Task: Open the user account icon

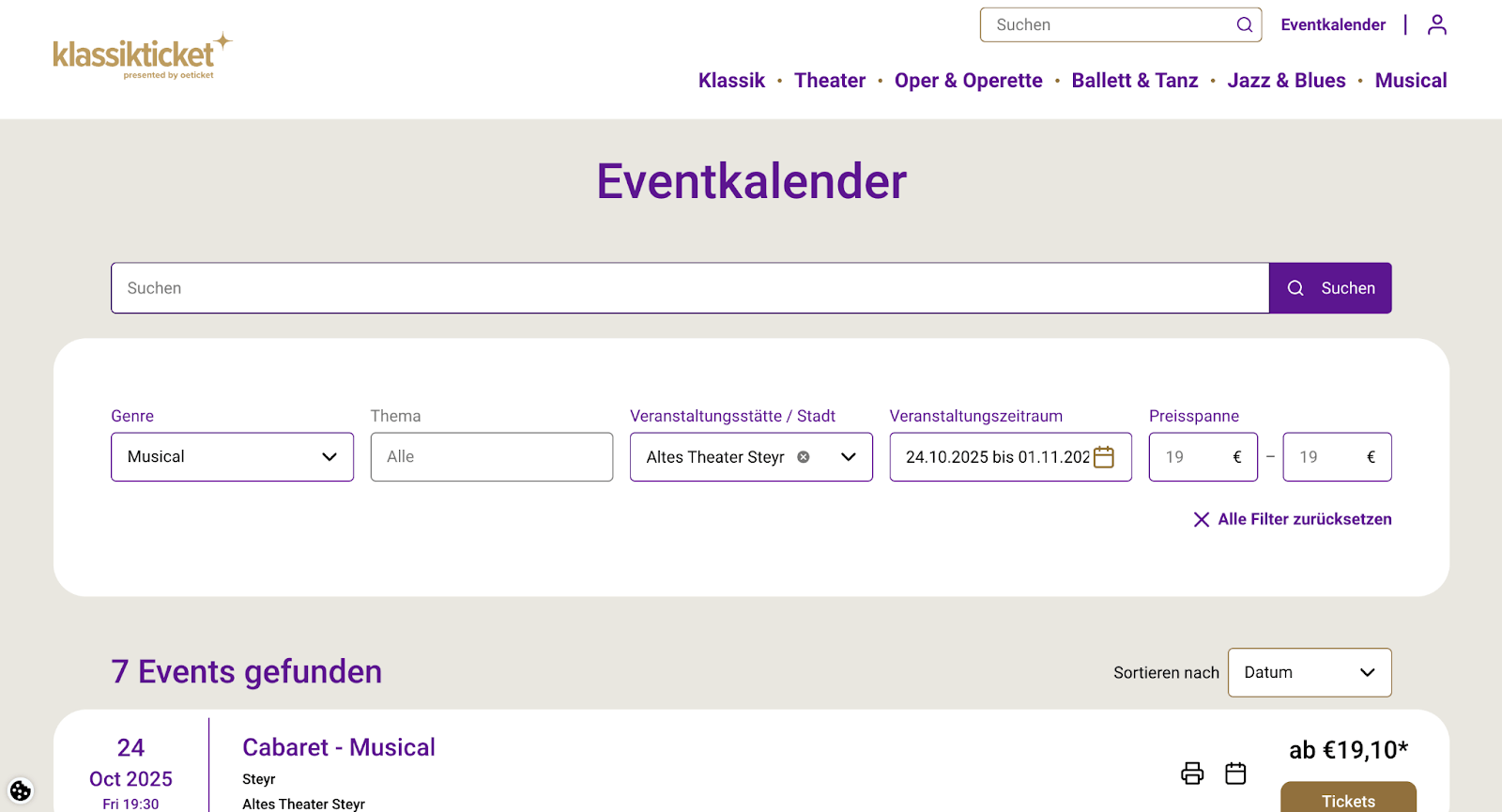Action: pos(1436,25)
